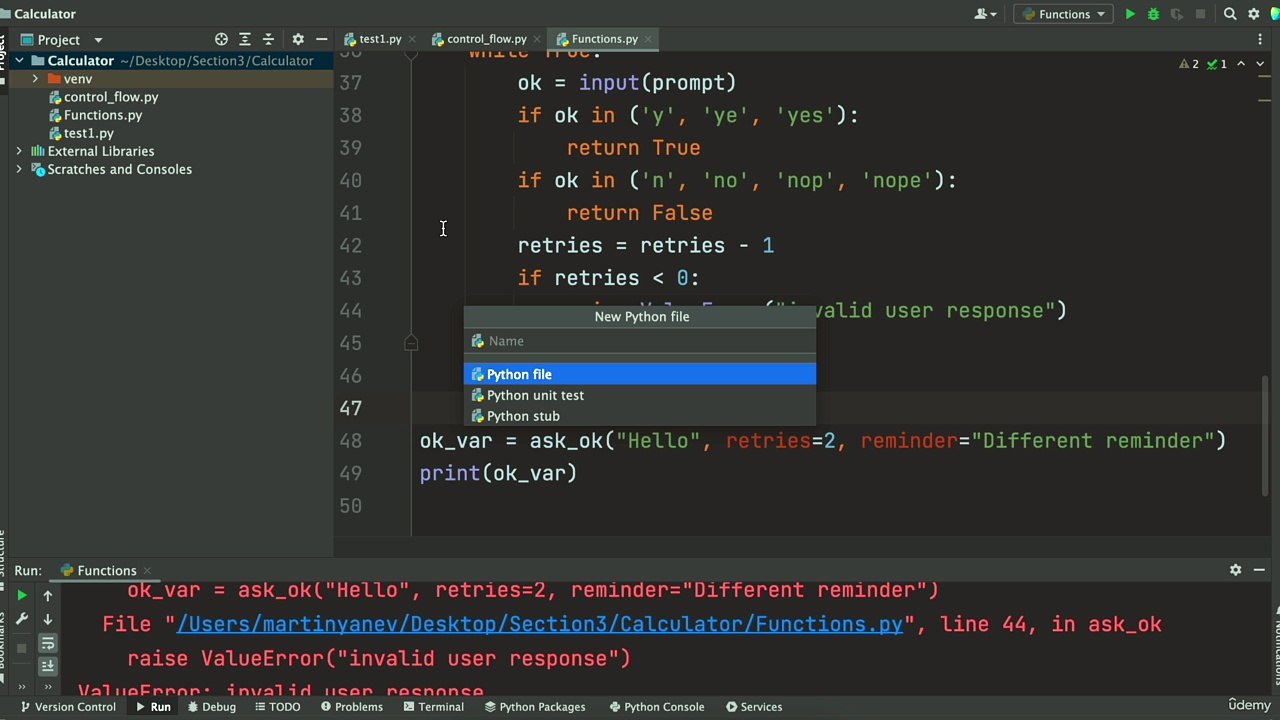Expand Scratches and Consoles node
Viewport: 1280px width, 720px height.
point(19,169)
